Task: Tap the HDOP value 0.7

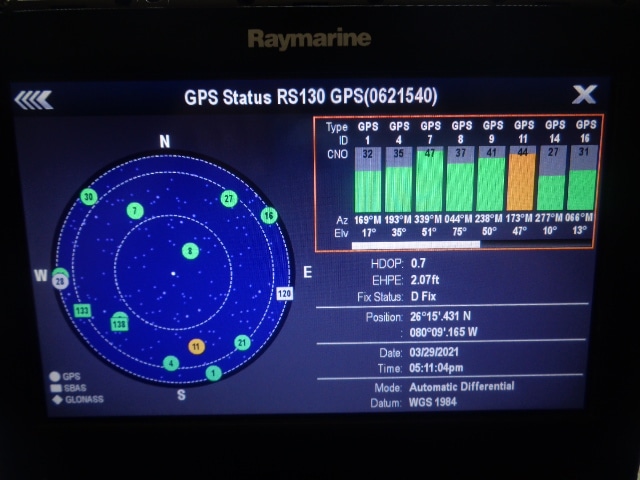Action: tap(418, 263)
